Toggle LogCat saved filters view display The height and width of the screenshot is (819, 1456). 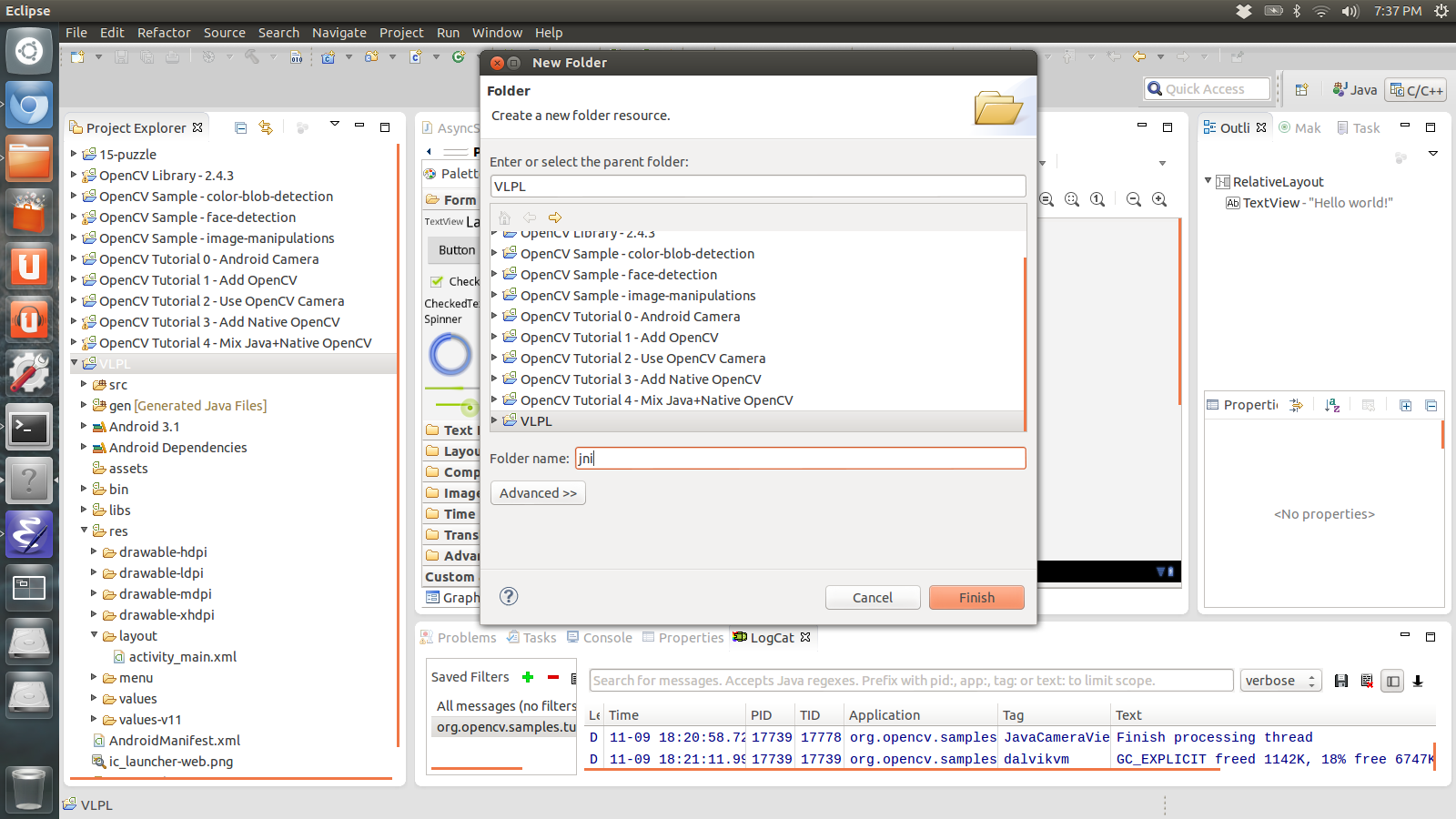tap(1392, 681)
